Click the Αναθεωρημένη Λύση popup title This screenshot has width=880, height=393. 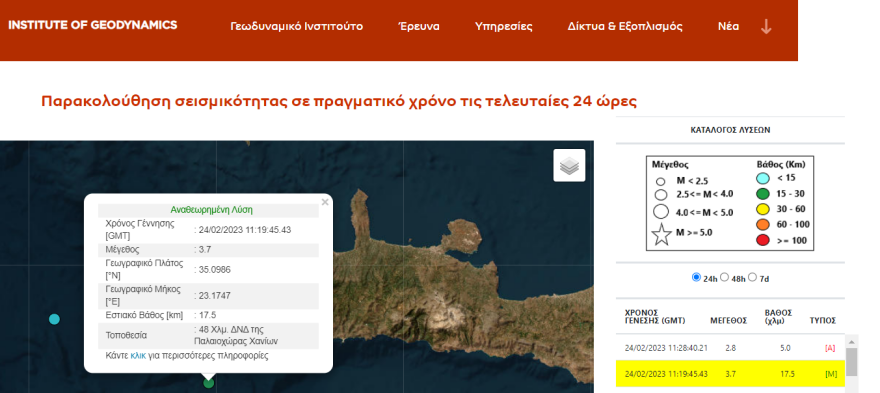pos(212,210)
